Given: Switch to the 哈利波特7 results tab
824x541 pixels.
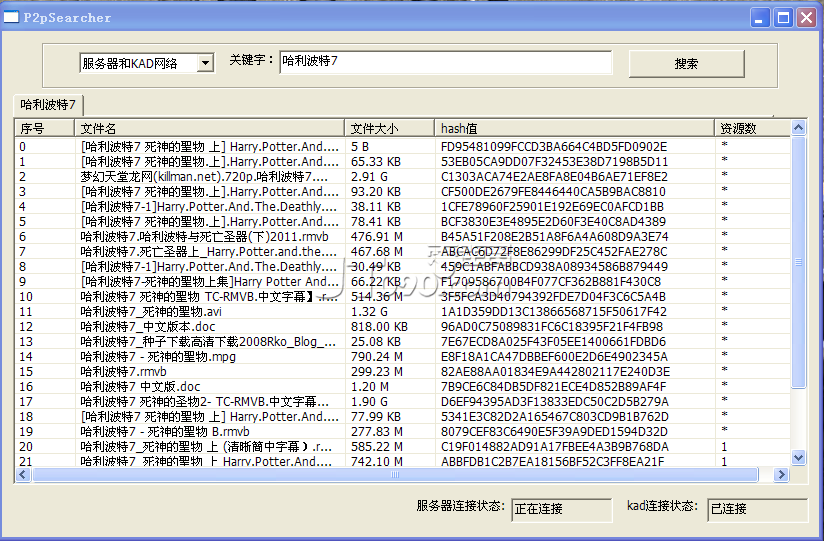Looking at the screenshot, I should (x=48, y=104).
